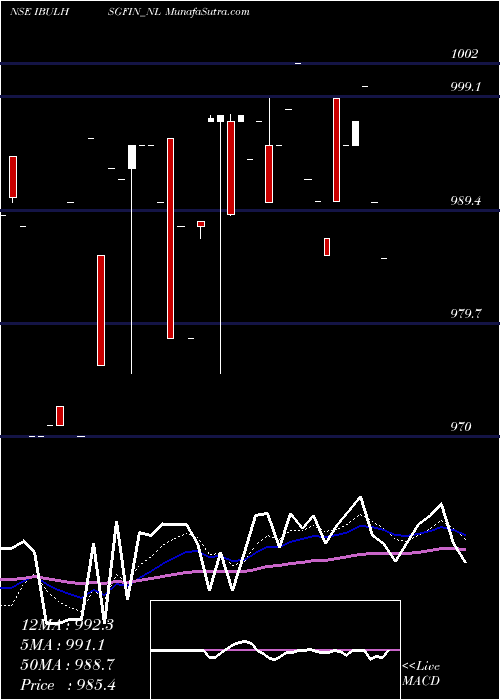Click the SGFIN_NL MunafaSutra.com header text
500x700 pixels.
179,12
